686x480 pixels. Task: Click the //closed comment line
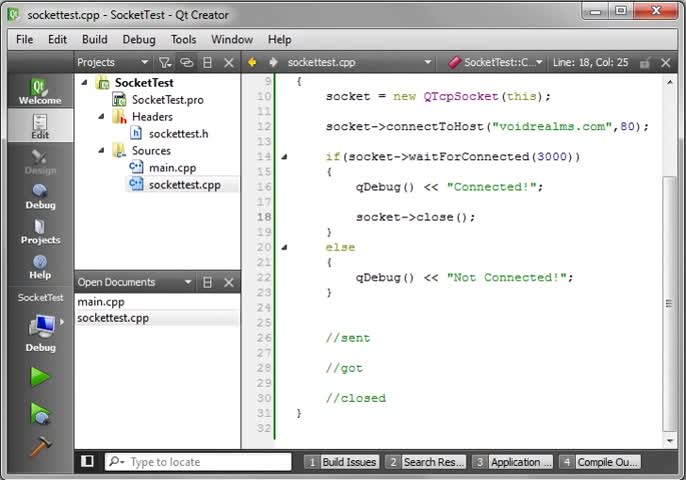tap(356, 398)
